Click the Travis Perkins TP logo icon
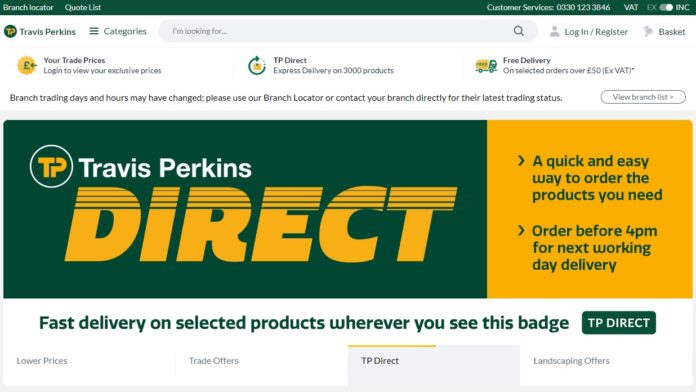Image resolution: width=696 pixels, height=392 pixels. pos(10,32)
